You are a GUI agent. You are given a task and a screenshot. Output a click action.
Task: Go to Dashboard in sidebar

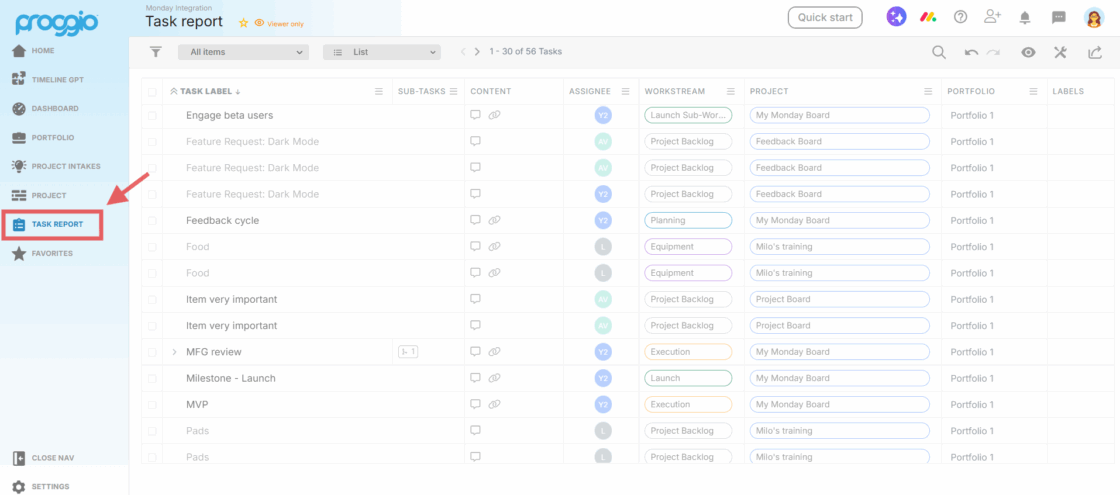(x=54, y=108)
